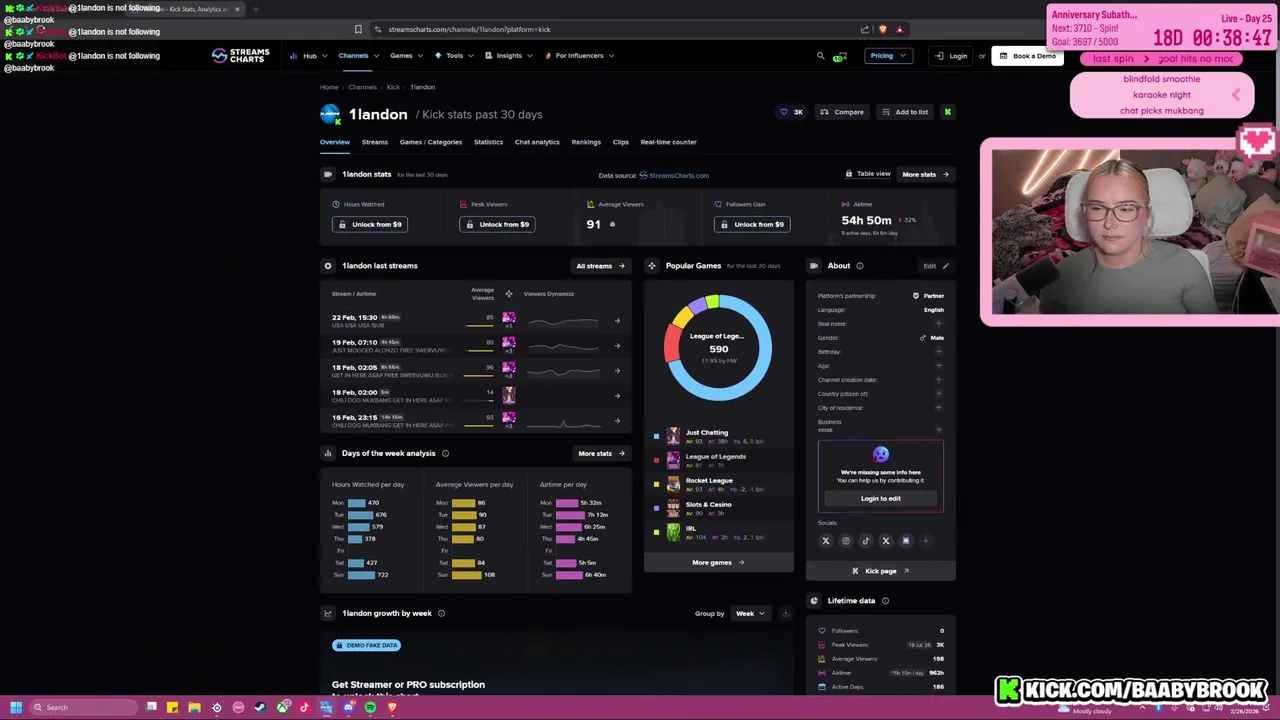The image size is (1280, 720).
Task: Open the site search magnifier icon
Action: 821,56
